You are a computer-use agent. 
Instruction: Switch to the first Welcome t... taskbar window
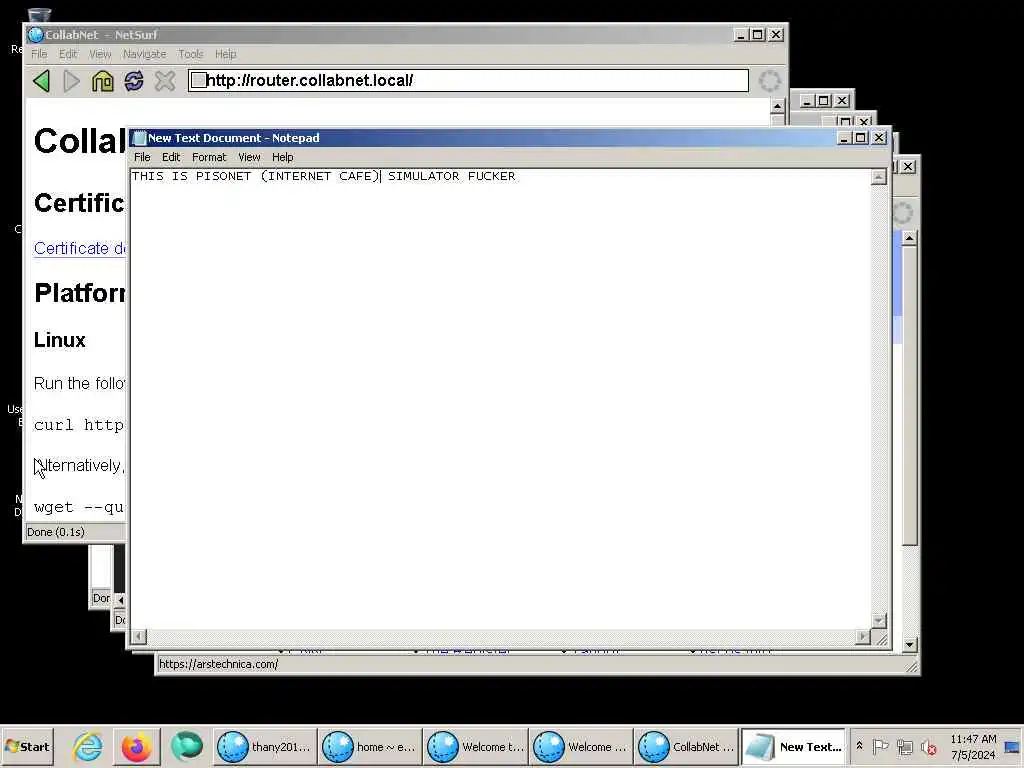pos(475,747)
